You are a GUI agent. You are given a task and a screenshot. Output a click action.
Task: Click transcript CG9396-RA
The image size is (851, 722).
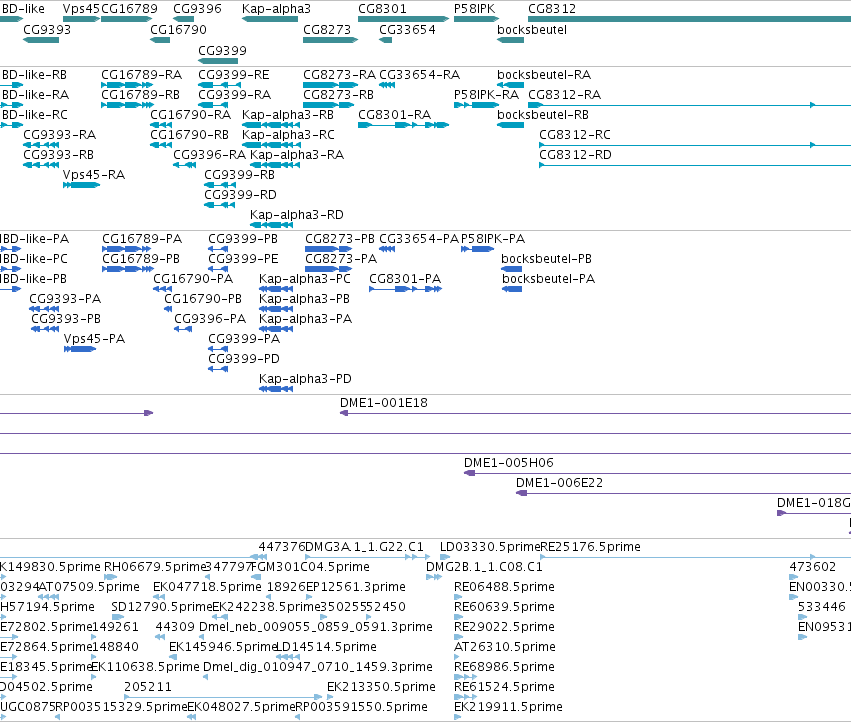click(209, 155)
